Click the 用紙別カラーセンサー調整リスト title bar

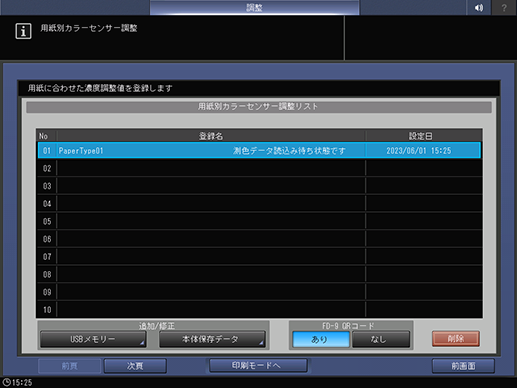tap(259, 107)
